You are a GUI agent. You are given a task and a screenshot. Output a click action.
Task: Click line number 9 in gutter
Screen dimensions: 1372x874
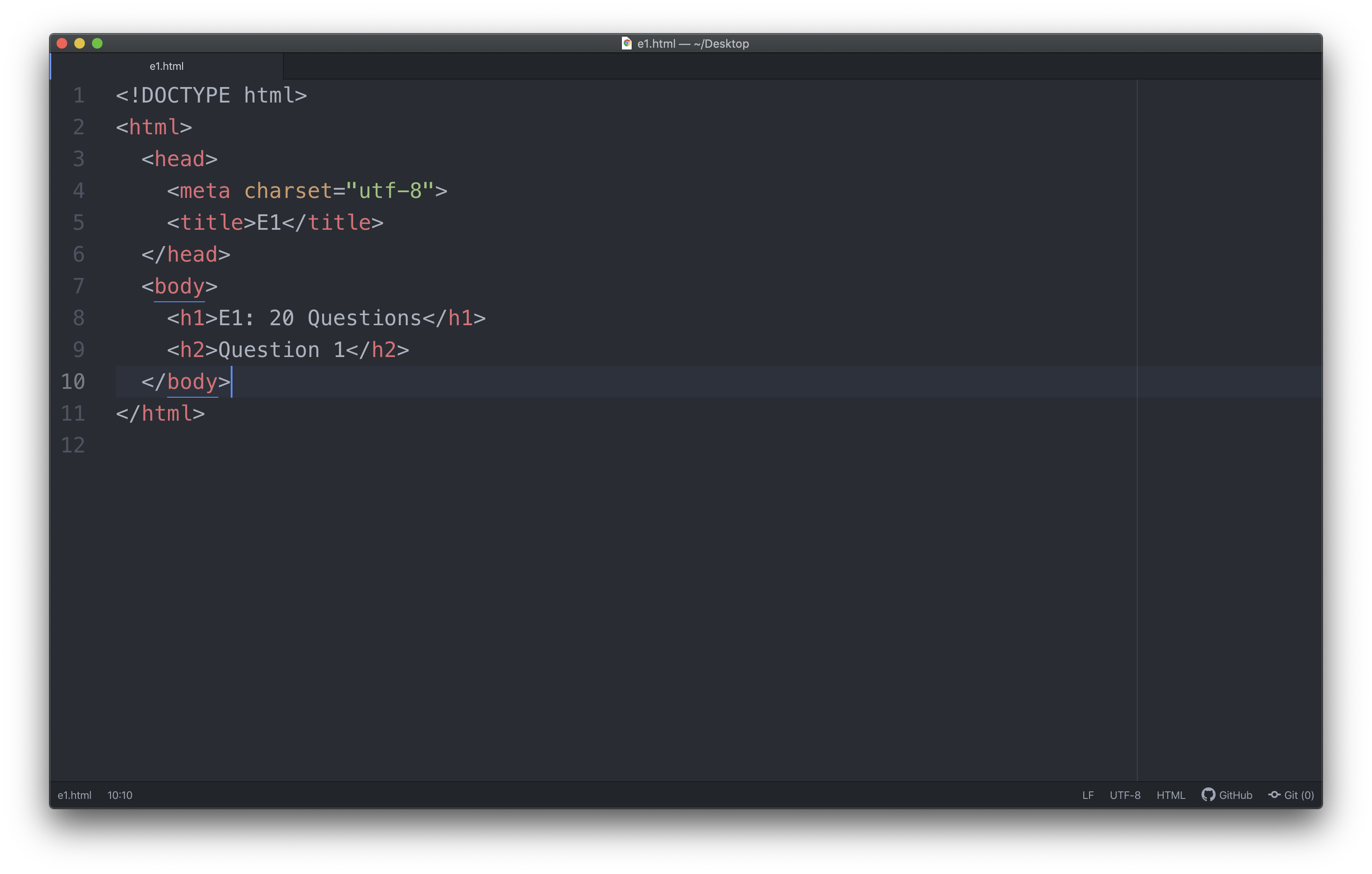(79, 350)
